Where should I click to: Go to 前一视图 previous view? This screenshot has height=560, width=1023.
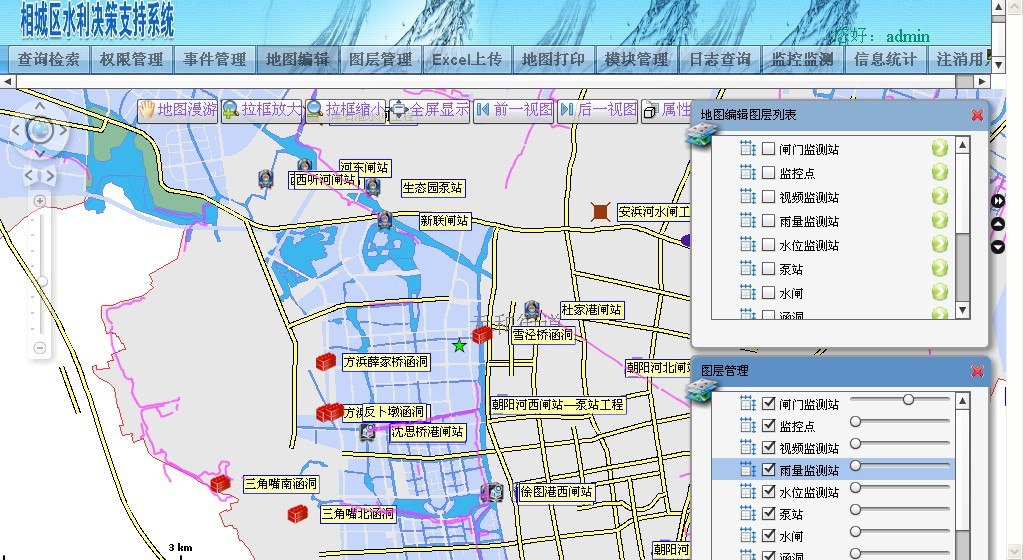513,110
